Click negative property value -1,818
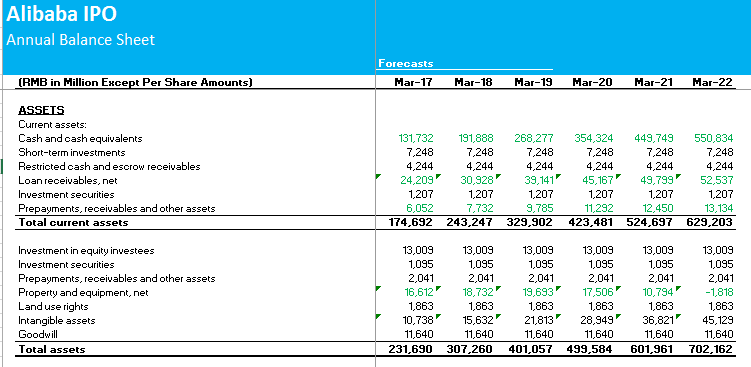Viewport: 751px width, 367px height. click(718, 292)
